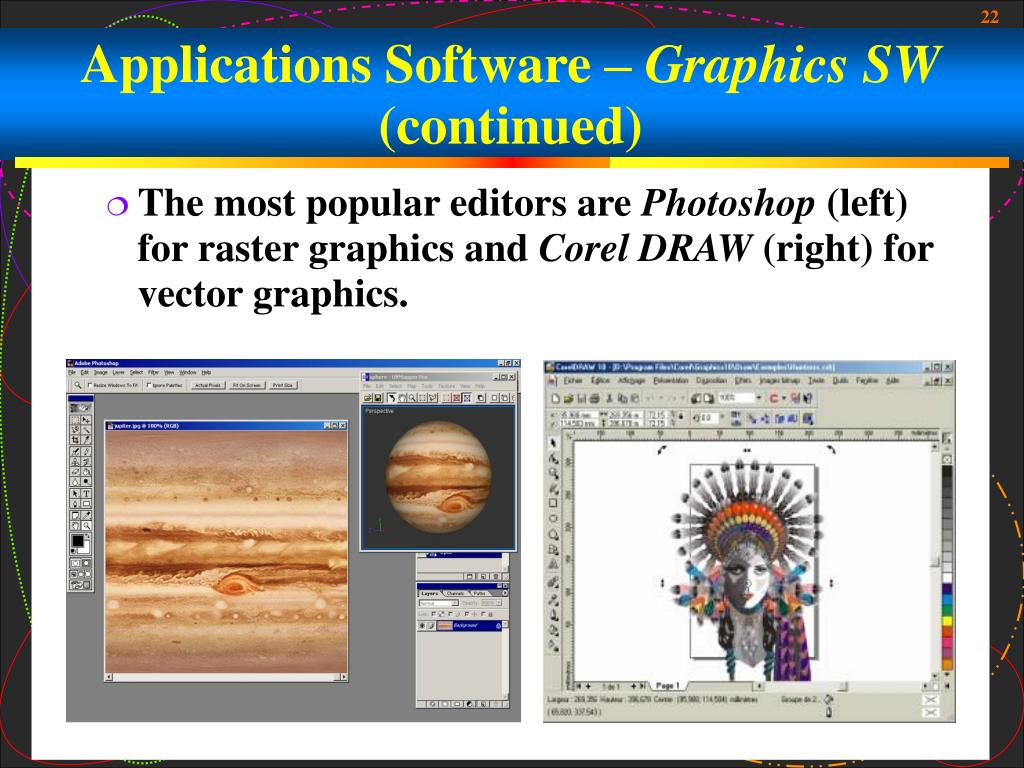Switch to the Paths tab
The height and width of the screenshot is (768, 1024).
(479, 593)
